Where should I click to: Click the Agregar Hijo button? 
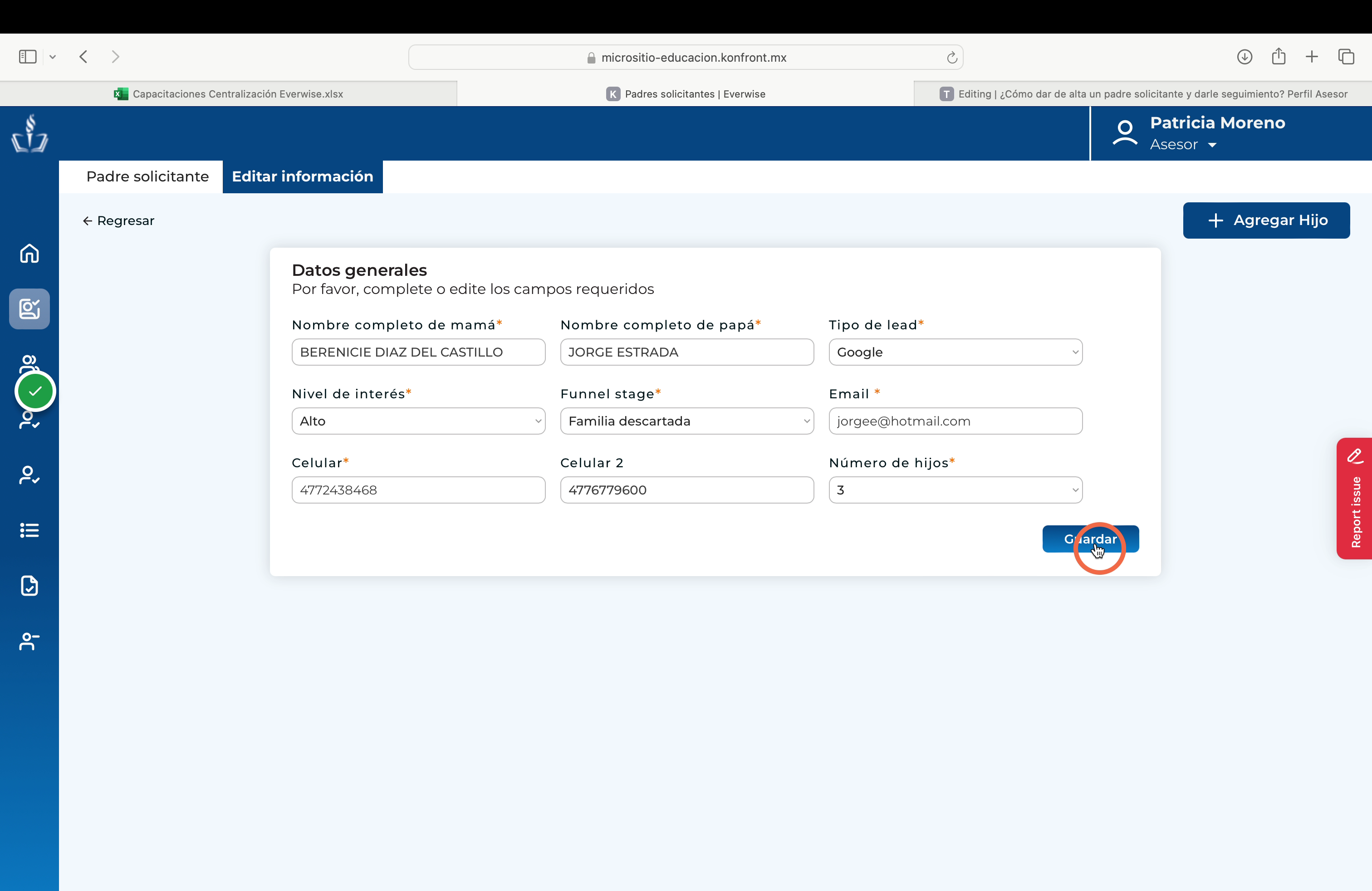pyautogui.click(x=1266, y=220)
